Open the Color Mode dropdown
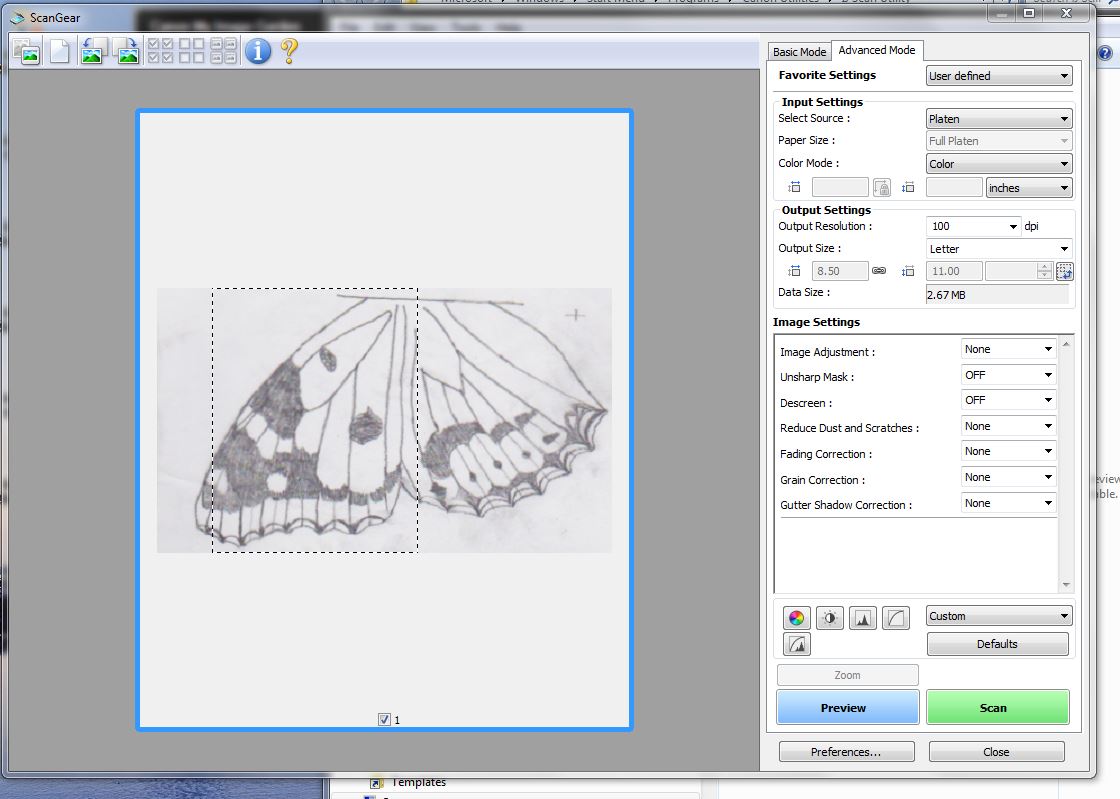Screen dimensions: 1120x799 tap(998, 164)
